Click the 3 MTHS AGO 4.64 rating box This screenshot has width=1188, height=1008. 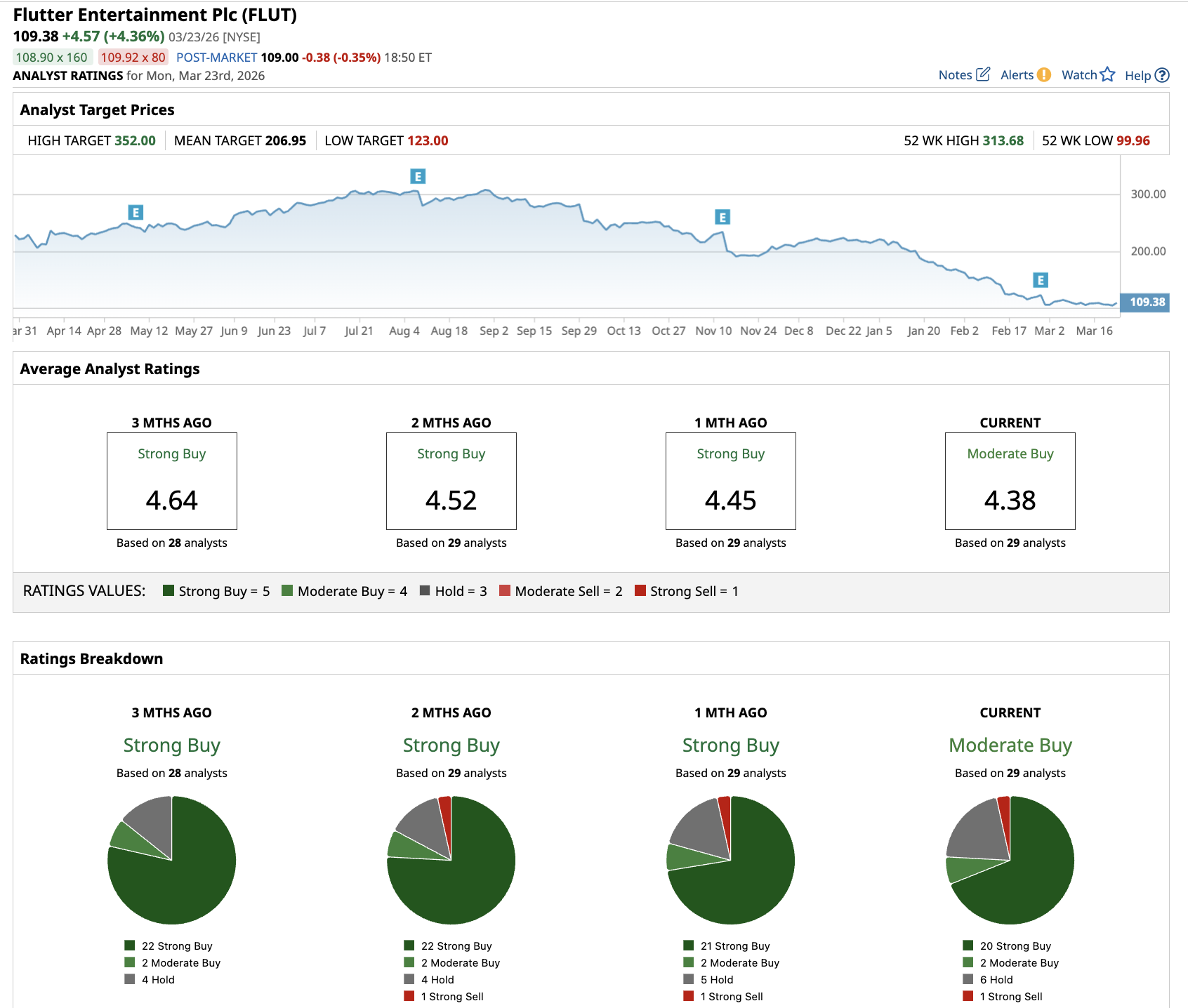[x=171, y=481]
